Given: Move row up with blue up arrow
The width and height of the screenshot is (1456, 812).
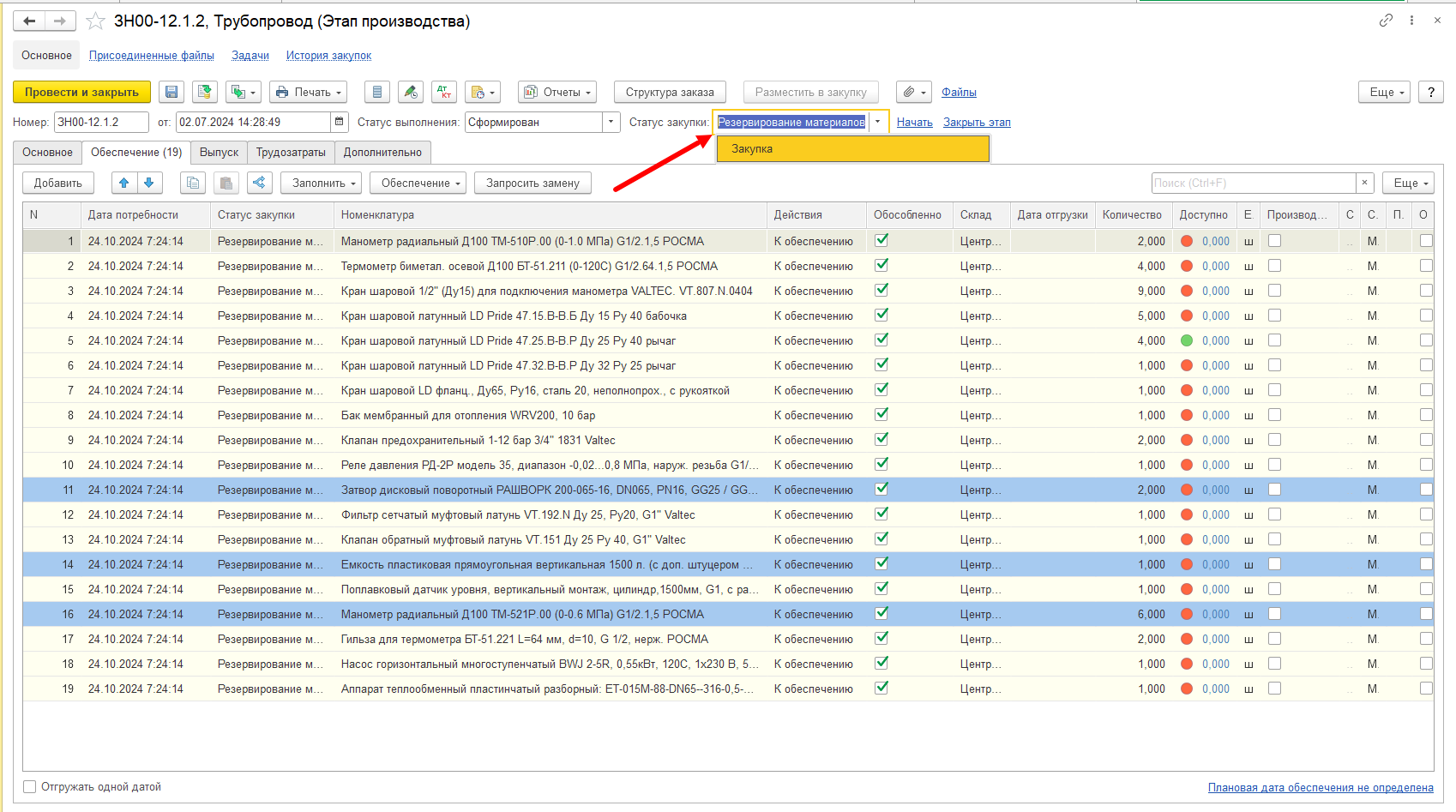Looking at the screenshot, I should (124, 183).
